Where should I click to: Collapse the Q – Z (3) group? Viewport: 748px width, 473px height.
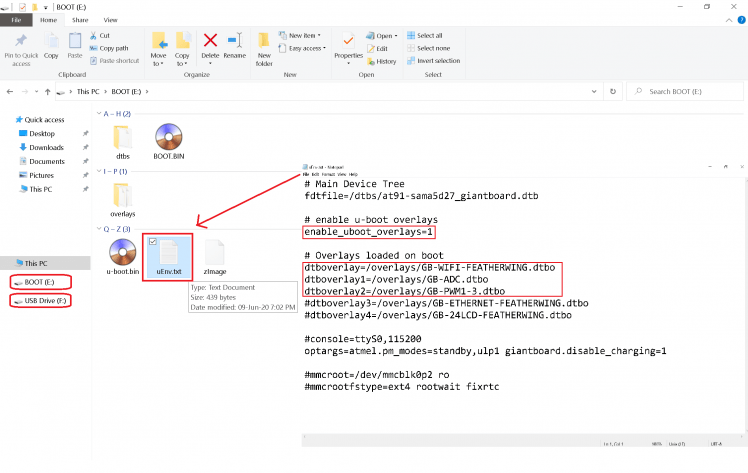click(x=99, y=229)
